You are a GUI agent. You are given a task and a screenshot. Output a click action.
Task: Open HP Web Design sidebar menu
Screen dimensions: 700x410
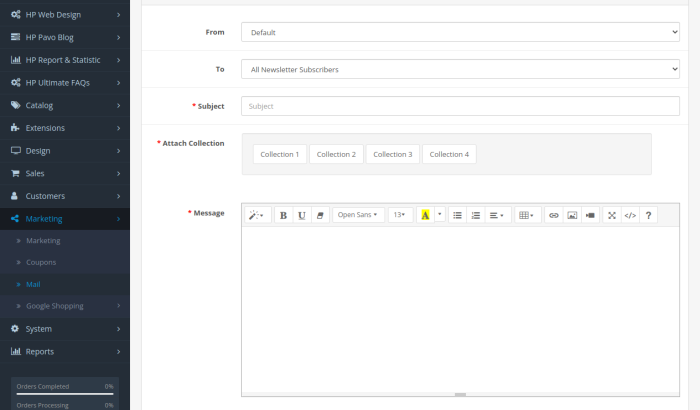[x=65, y=15]
